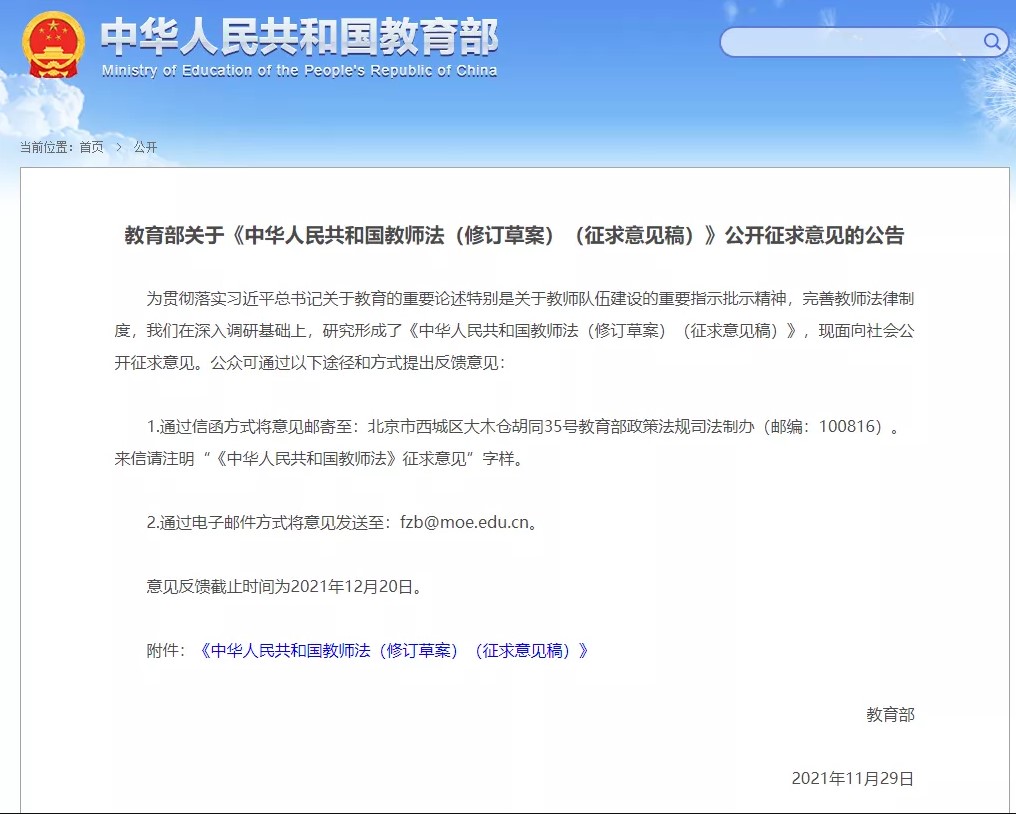Click the 附件 label
Viewport: 1016px width, 814px height.
[x=165, y=651]
